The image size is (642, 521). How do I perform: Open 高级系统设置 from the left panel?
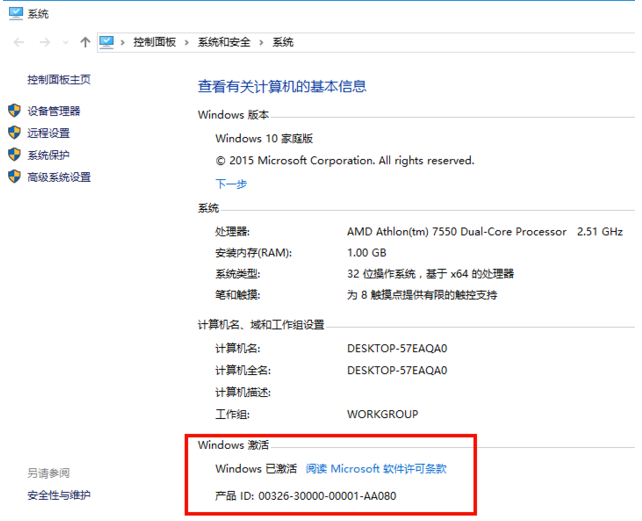(x=59, y=177)
